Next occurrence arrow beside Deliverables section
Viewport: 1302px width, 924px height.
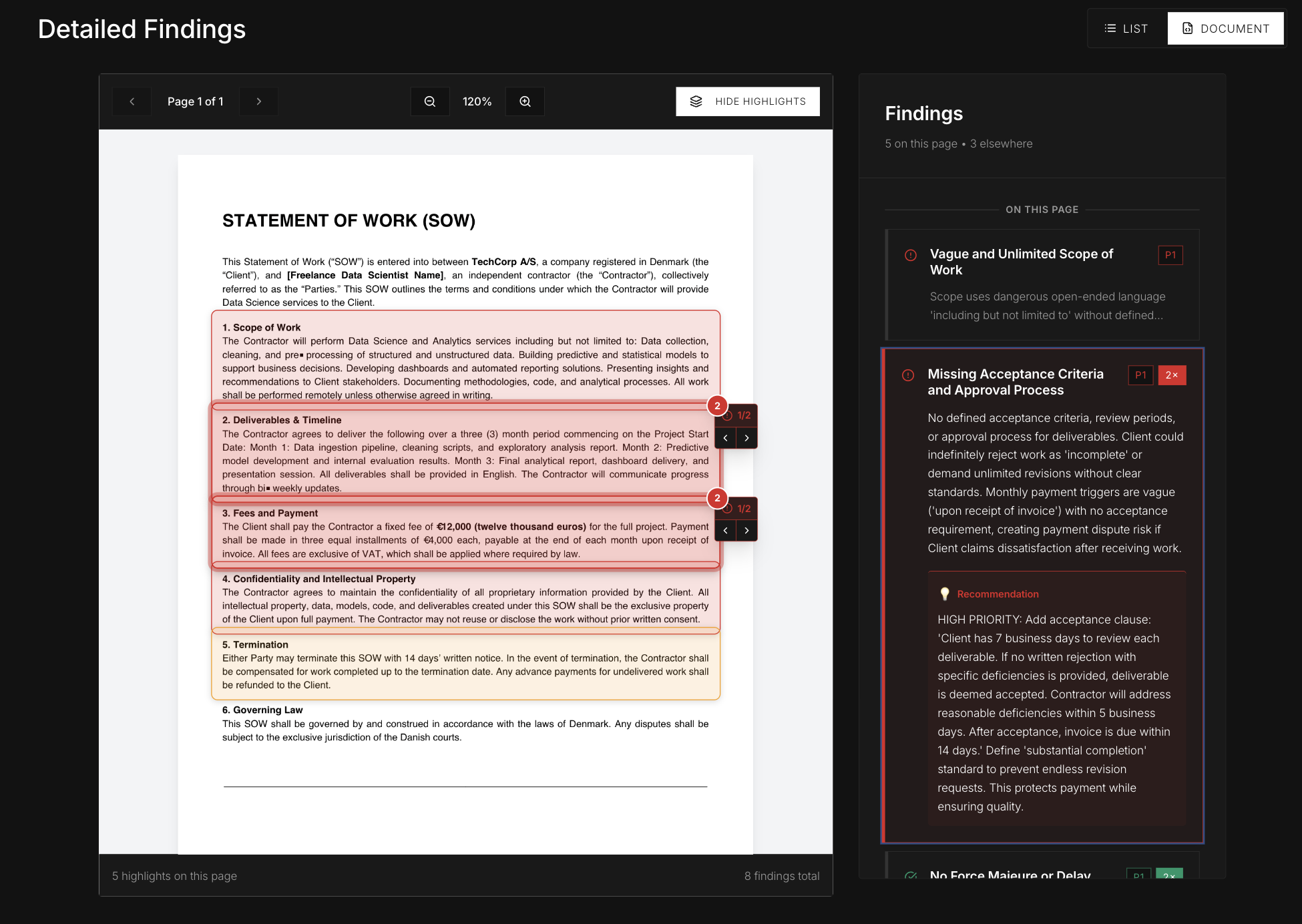(x=746, y=439)
